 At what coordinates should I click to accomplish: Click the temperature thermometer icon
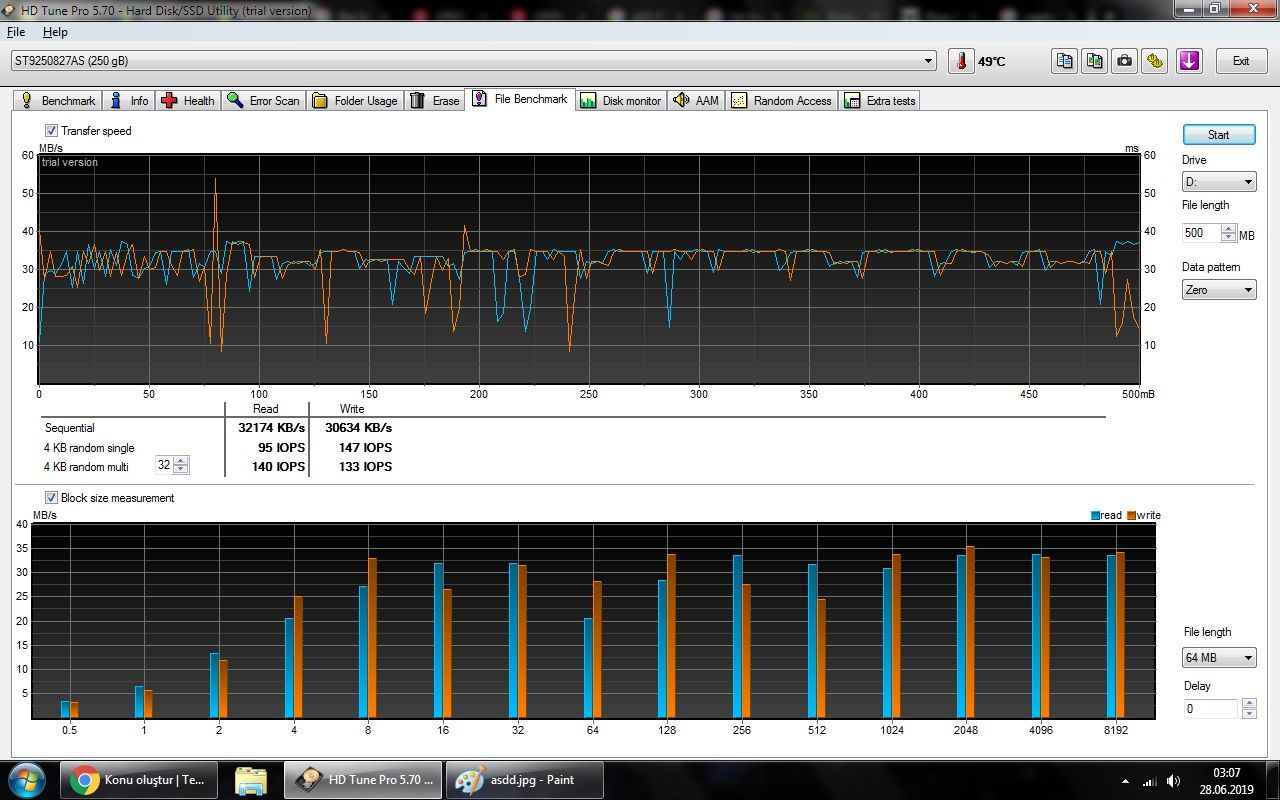click(961, 61)
